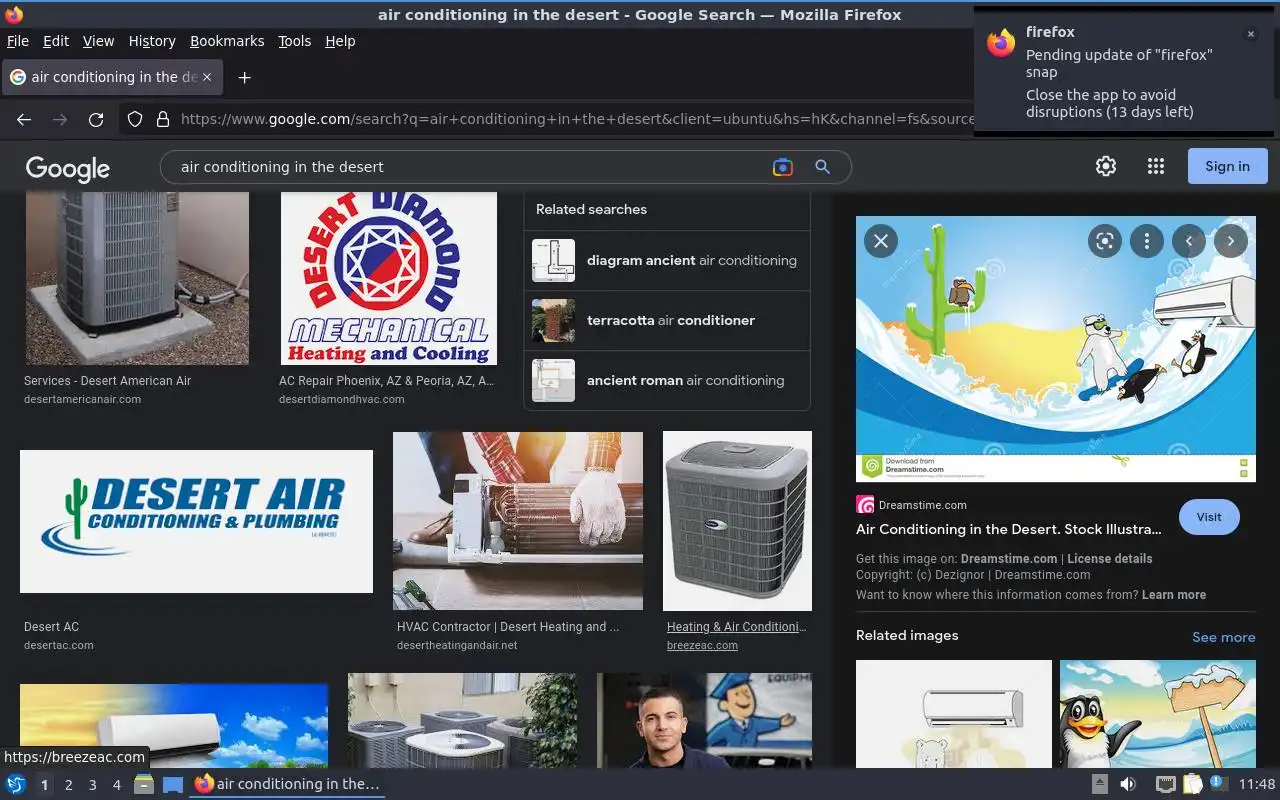This screenshot has width=1280, height=800.
Task: Open the History menu
Action: tap(152, 41)
